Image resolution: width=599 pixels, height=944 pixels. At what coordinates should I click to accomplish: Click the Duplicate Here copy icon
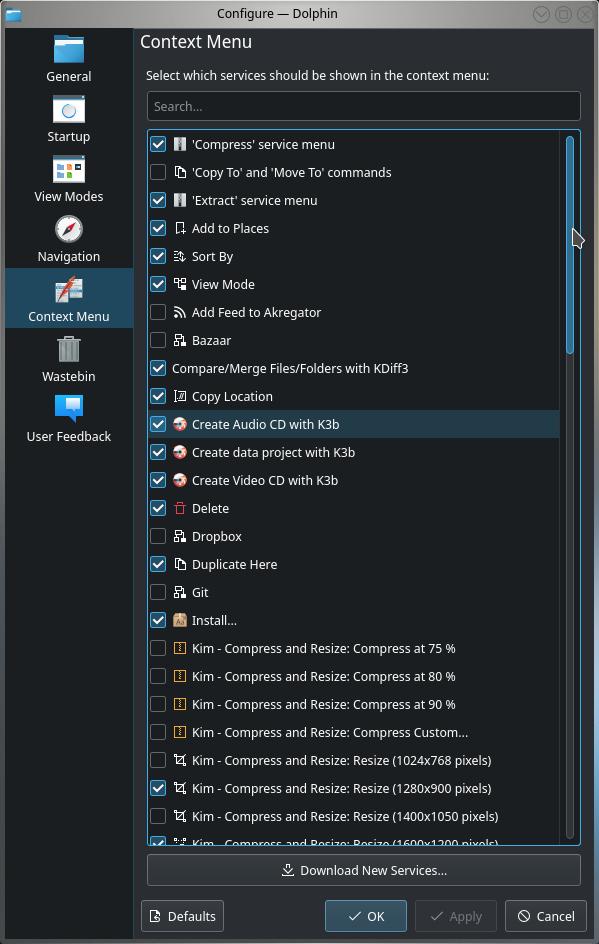click(x=179, y=564)
